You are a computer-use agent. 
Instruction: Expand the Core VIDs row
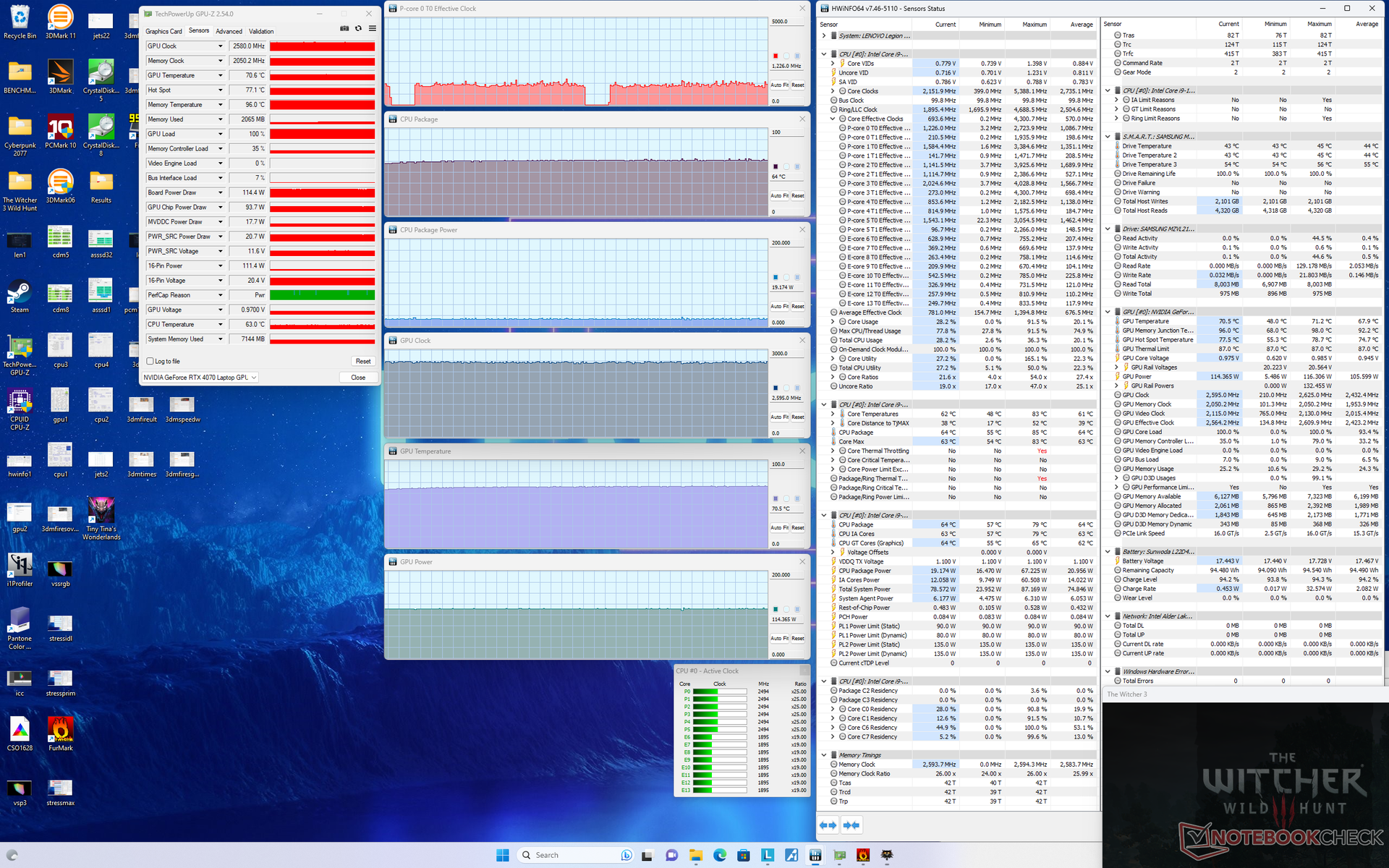[833, 64]
